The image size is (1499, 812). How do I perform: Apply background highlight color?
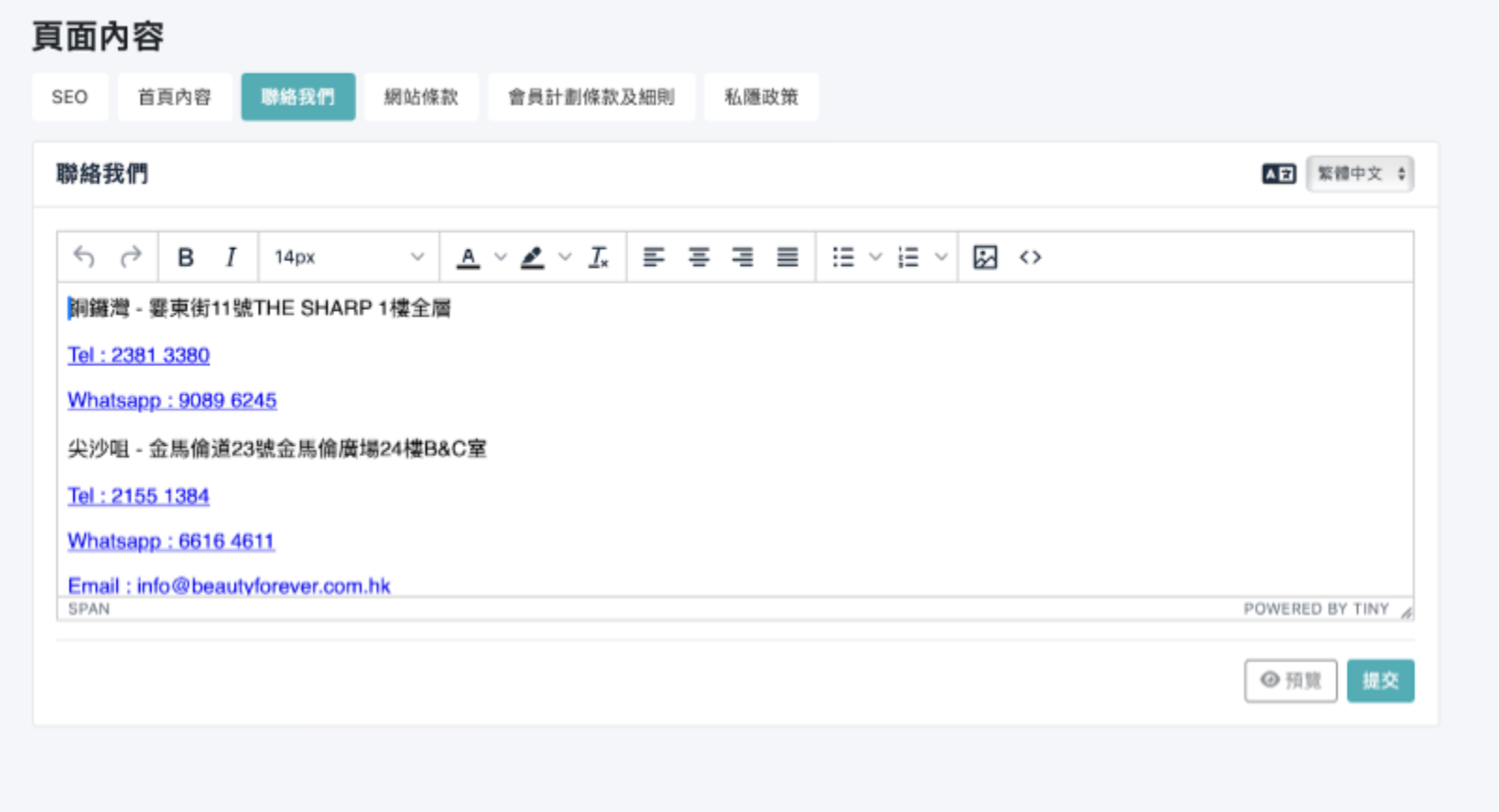tap(532, 257)
